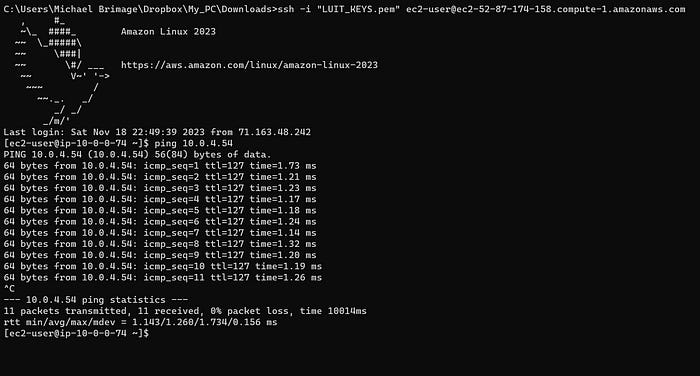Click the icmp_seq=8 ping reply line
The height and width of the screenshot is (376, 700).
160,244
